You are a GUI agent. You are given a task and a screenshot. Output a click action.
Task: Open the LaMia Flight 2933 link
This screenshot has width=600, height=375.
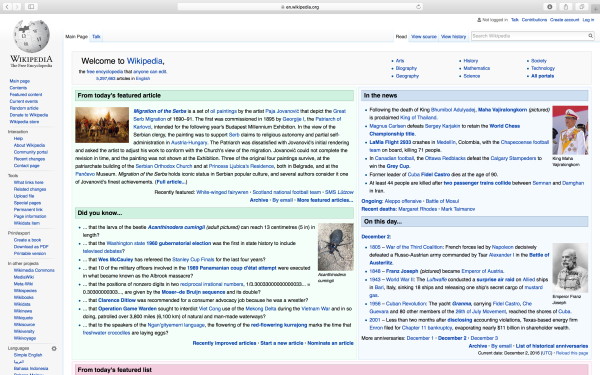pos(390,142)
